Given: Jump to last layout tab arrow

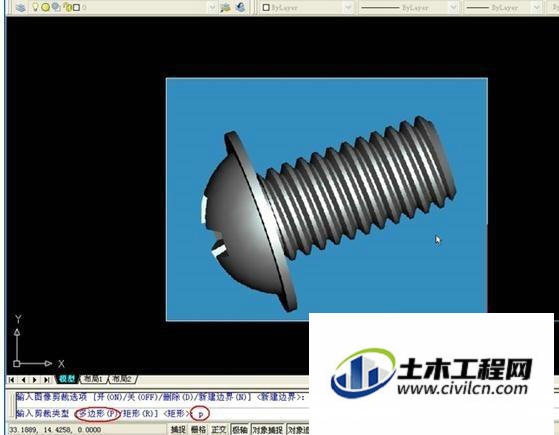Looking at the screenshot, I should (x=46, y=380).
